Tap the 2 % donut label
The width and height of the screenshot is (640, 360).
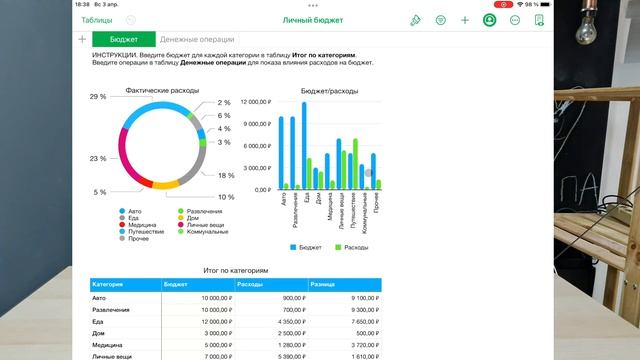pos(224,102)
